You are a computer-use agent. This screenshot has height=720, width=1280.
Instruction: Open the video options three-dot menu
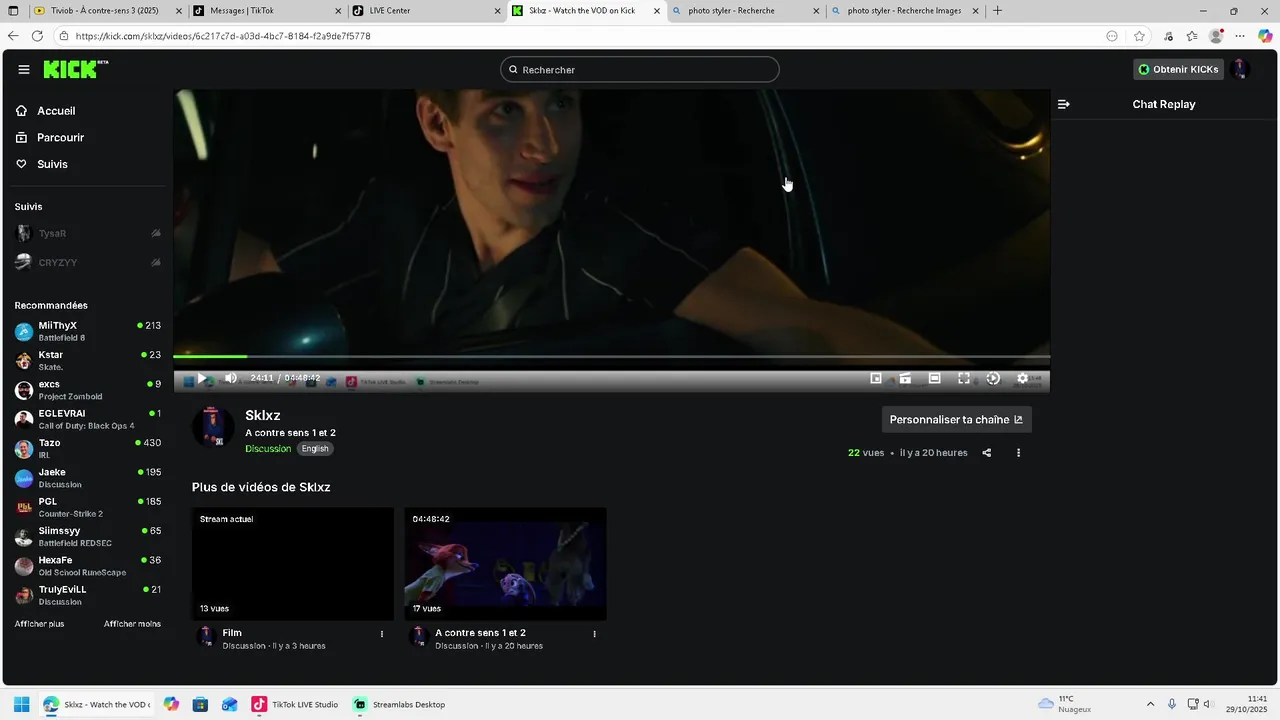(x=1019, y=453)
